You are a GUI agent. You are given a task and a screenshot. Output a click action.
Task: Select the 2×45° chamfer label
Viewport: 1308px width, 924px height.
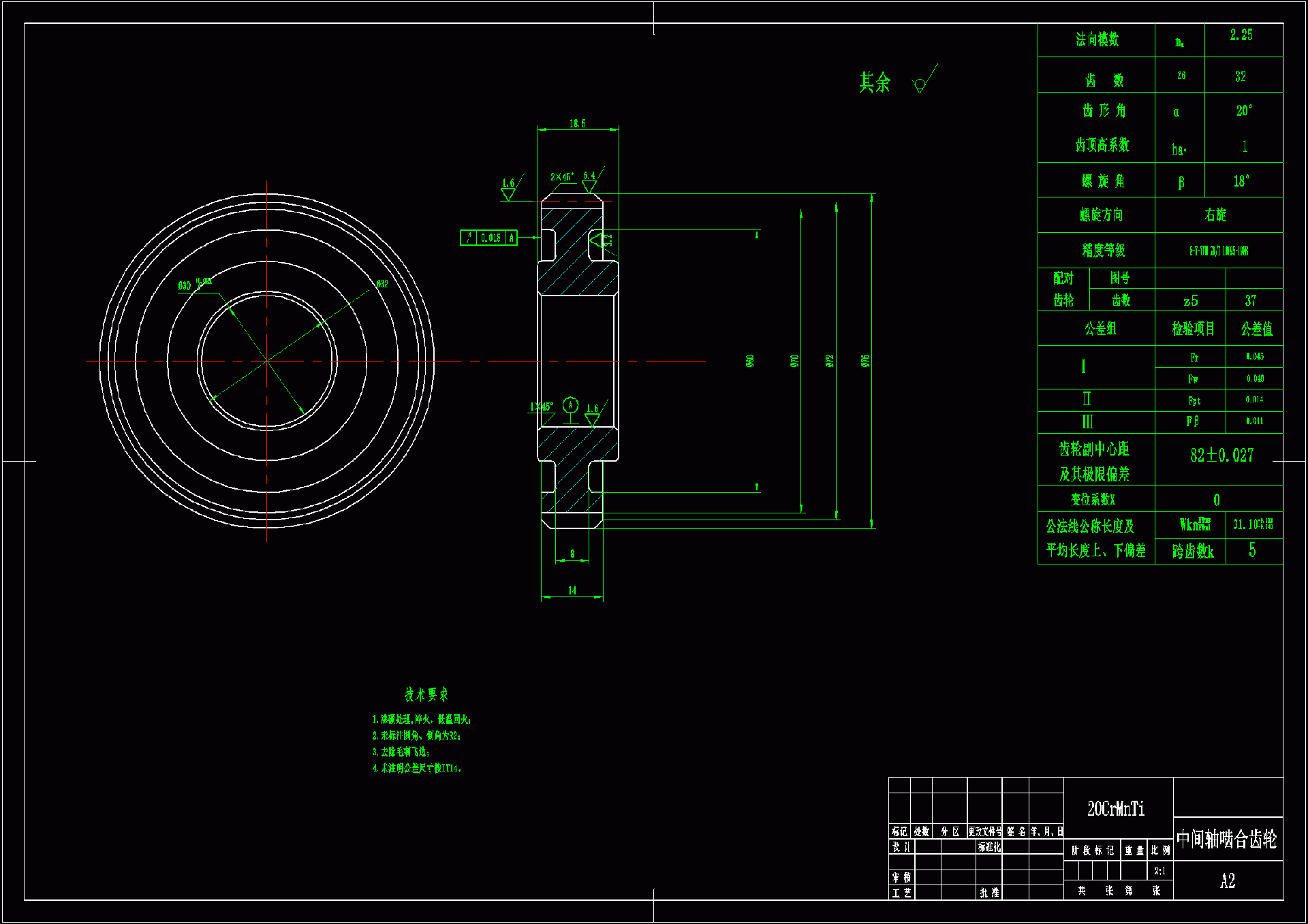pos(562,177)
